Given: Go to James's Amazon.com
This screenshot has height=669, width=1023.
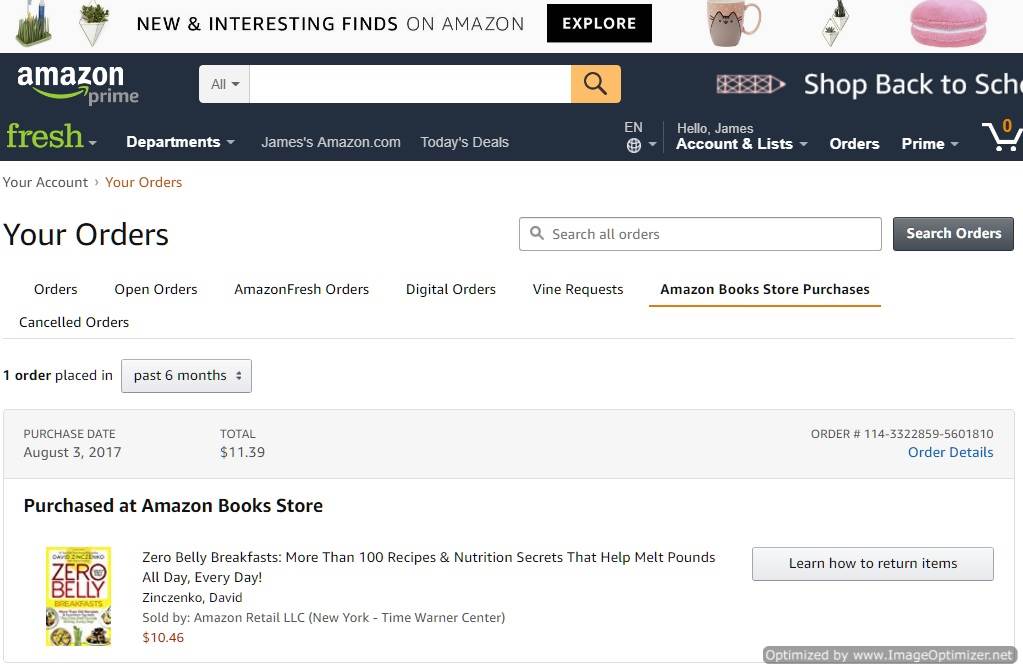Looking at the screenshot, I should tap(331, 142).
